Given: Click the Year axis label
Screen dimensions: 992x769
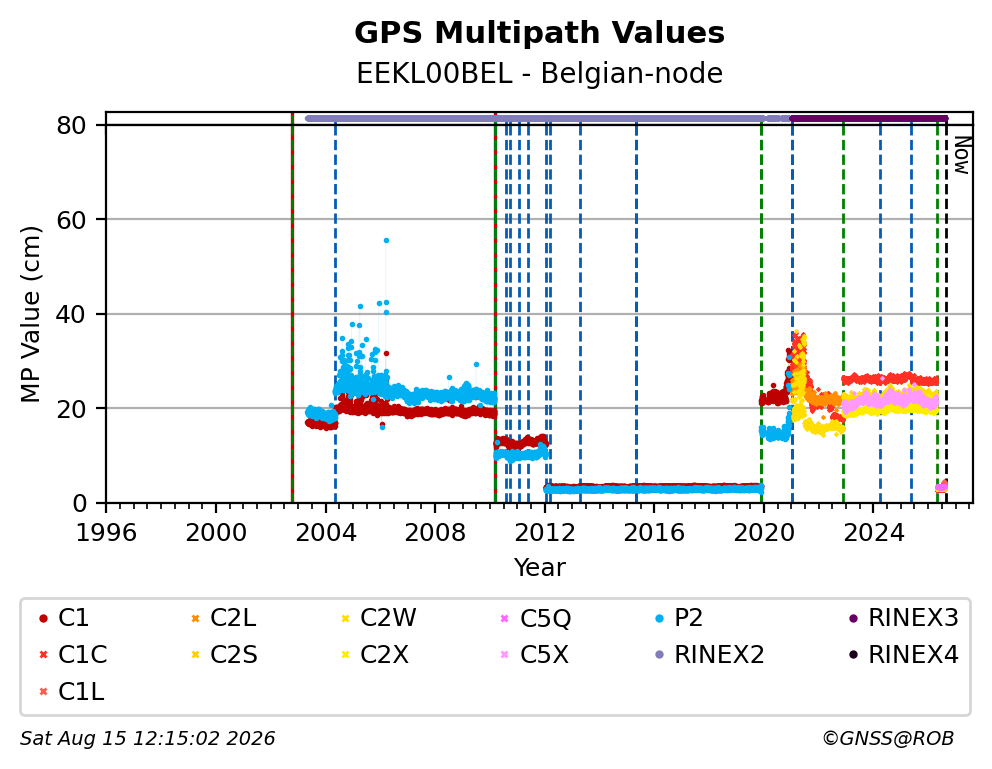Looking at the screenshot, I should point(539,567).
